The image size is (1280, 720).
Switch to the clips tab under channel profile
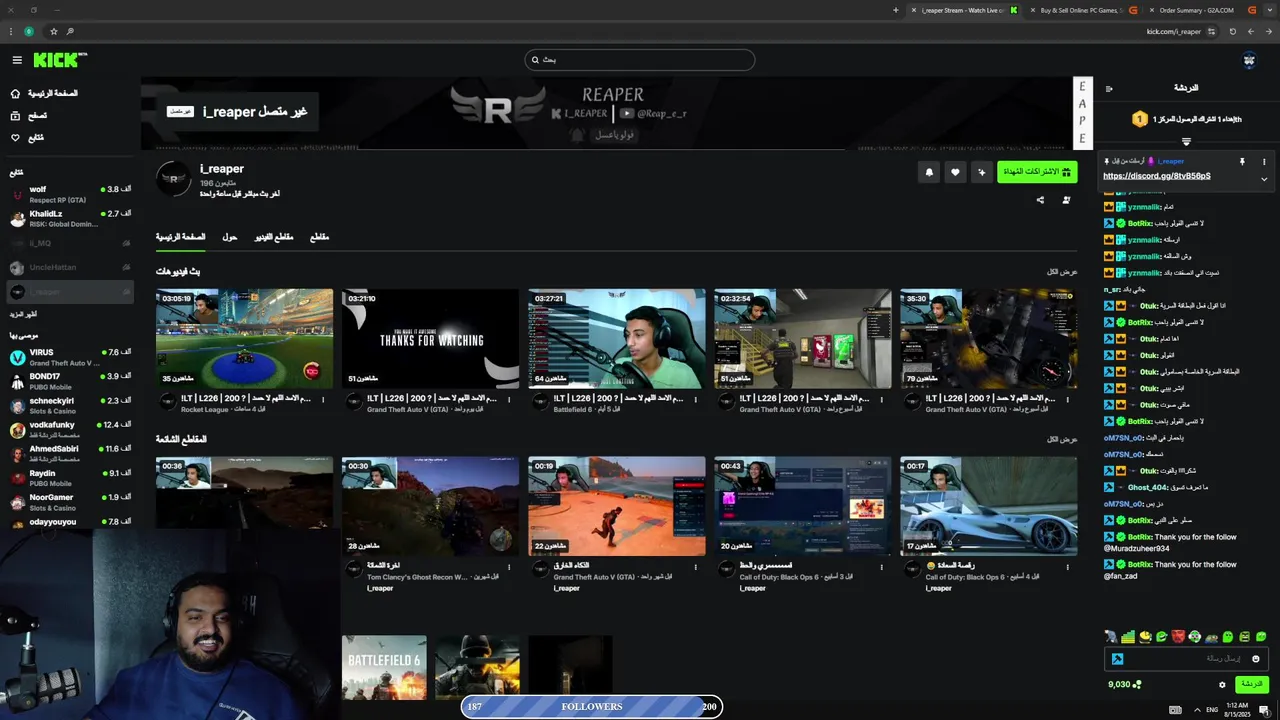coord(319,237)
